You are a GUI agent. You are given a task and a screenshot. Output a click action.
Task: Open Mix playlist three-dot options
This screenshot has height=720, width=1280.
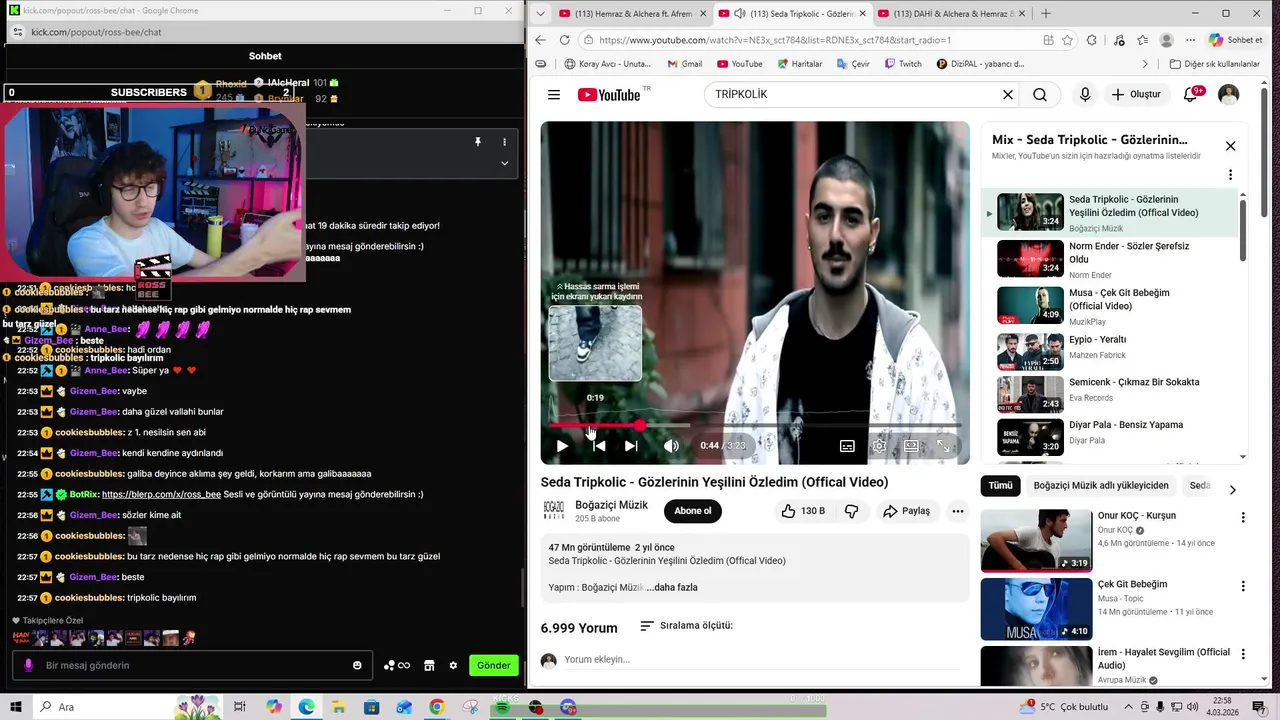coord(1230,175)
